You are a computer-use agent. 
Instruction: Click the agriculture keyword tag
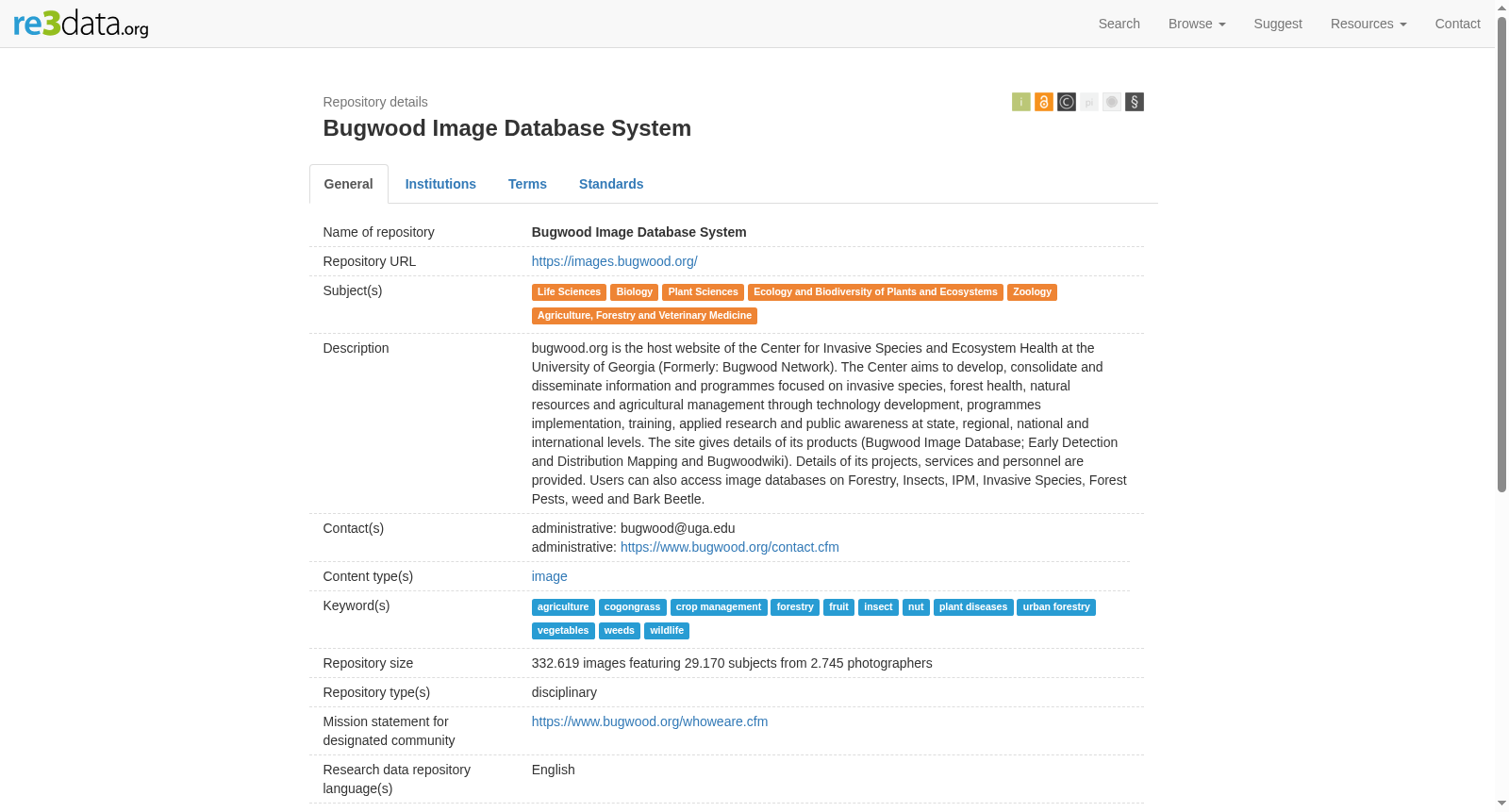[563, 607]
